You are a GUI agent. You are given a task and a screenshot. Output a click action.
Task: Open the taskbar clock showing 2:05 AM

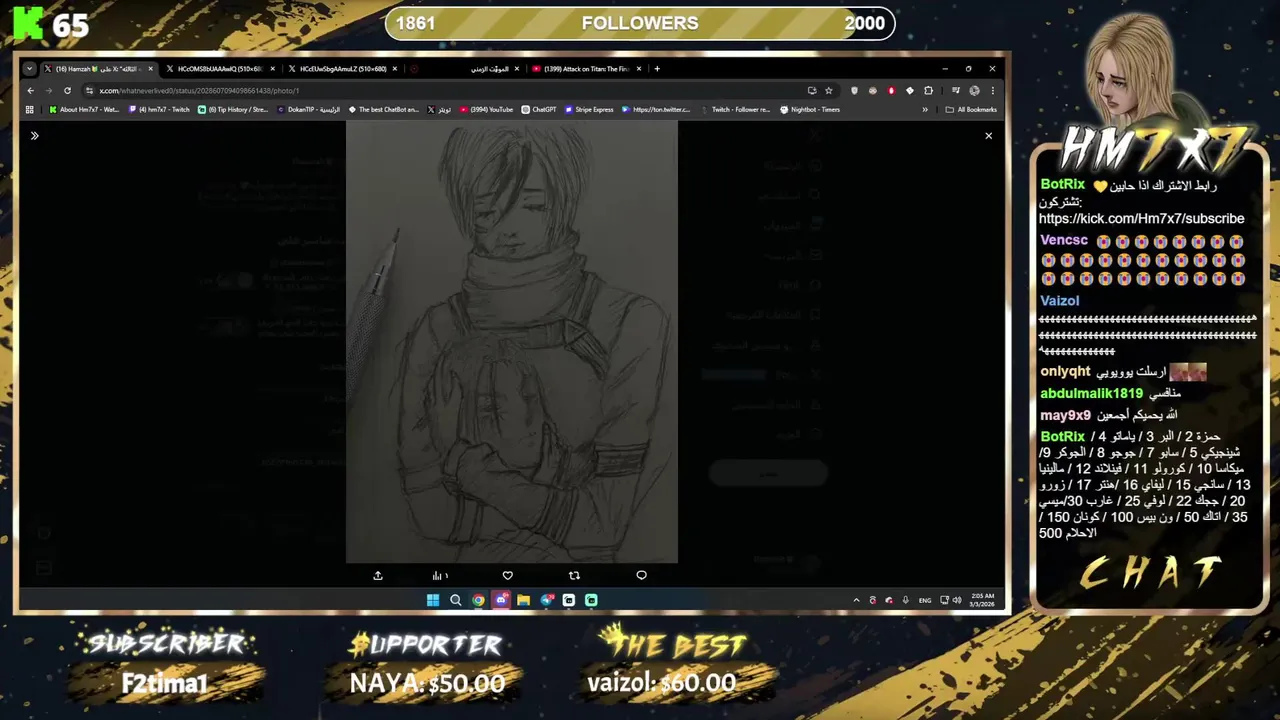tap(981, 600)
